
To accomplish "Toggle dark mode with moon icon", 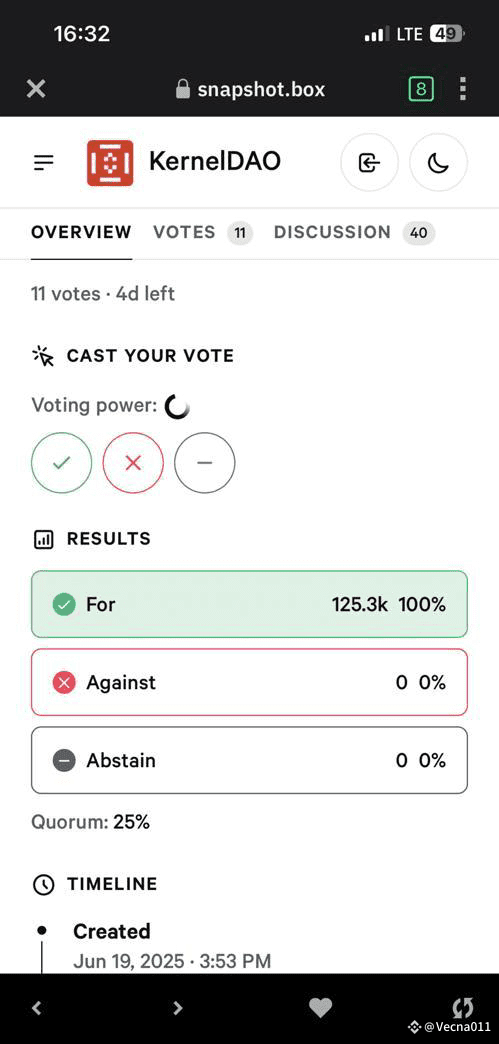I will click(438, 162).
